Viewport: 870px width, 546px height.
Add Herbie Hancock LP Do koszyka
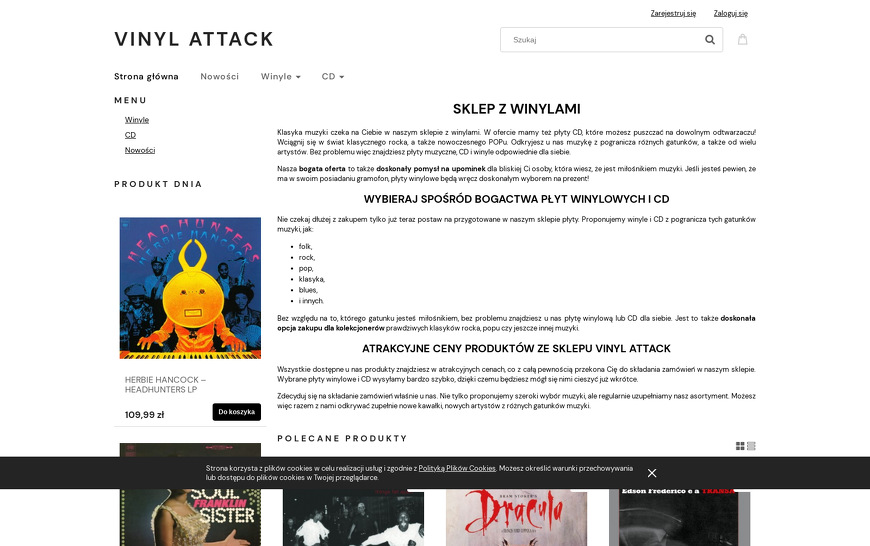pyautogui.click(x=236, y=412)
